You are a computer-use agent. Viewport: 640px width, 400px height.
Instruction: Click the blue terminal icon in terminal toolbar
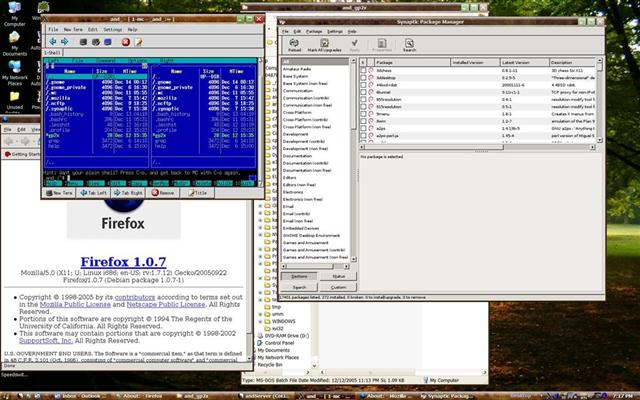(x=108, y=42)
